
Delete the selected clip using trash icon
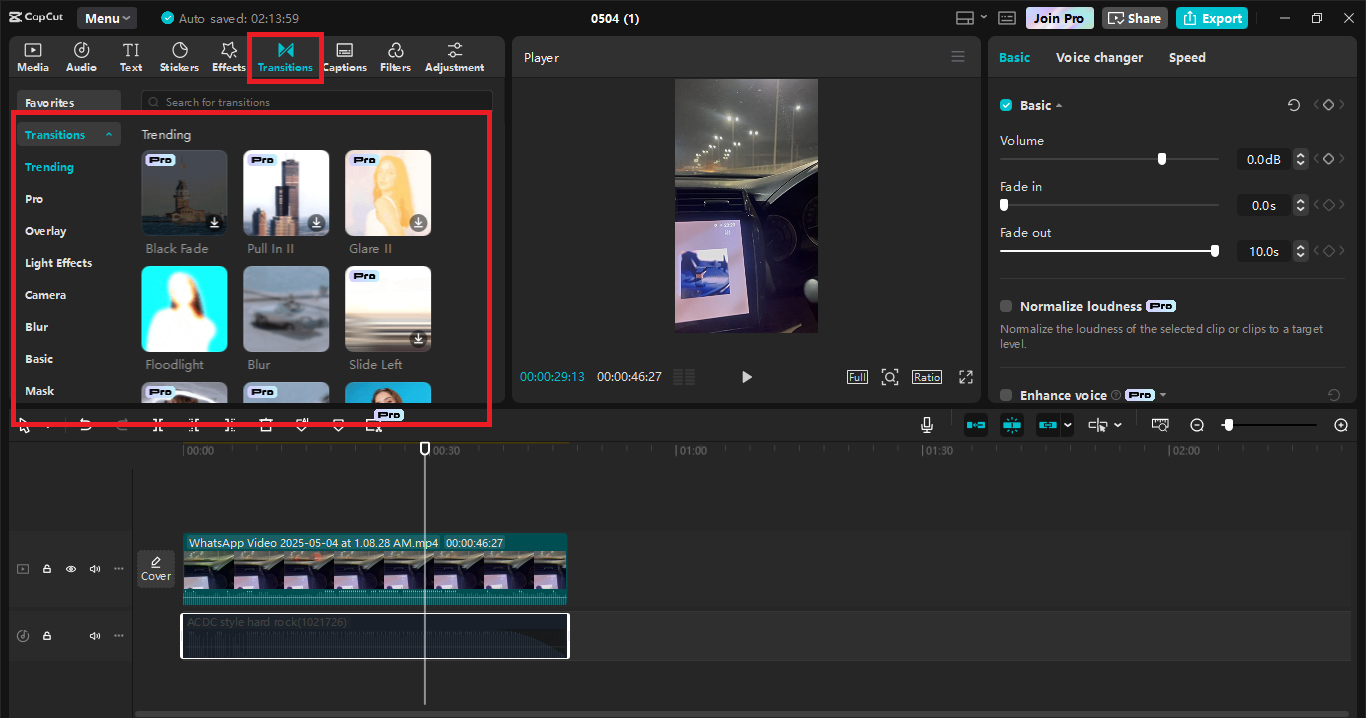[266, 425]
